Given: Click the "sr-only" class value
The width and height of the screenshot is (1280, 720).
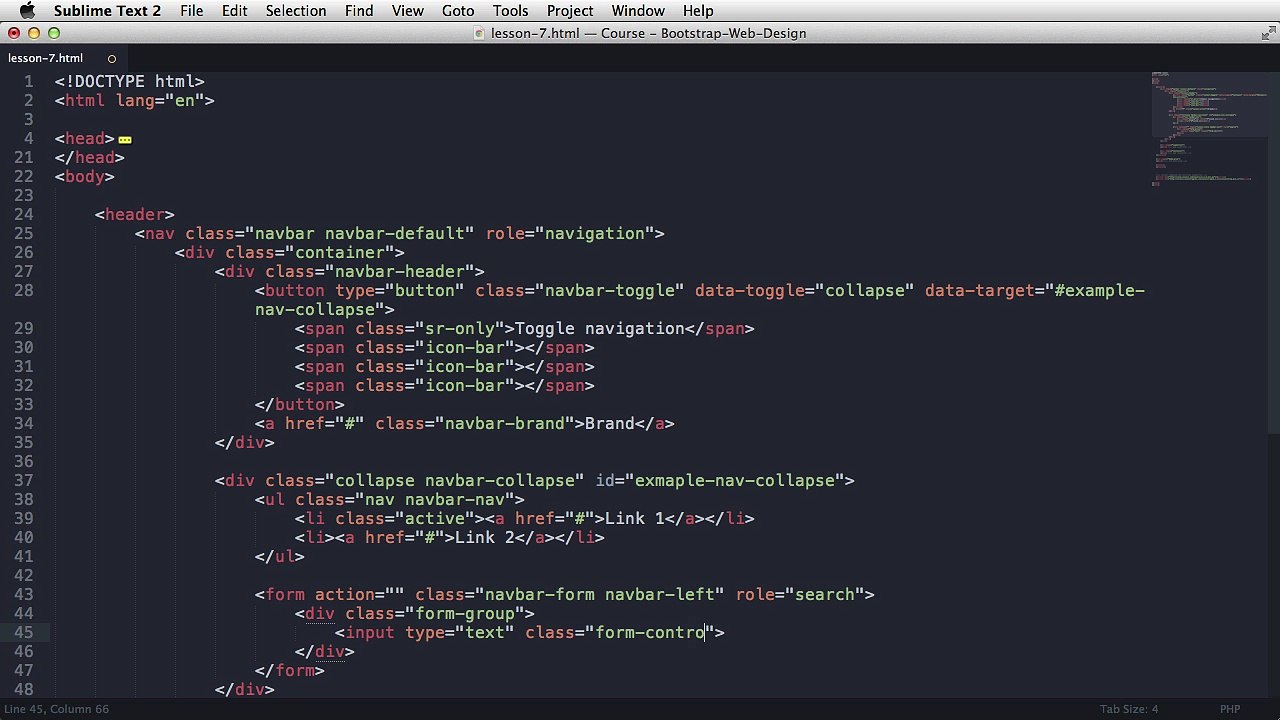Looking at the screenshot, I should pos(460,329).
